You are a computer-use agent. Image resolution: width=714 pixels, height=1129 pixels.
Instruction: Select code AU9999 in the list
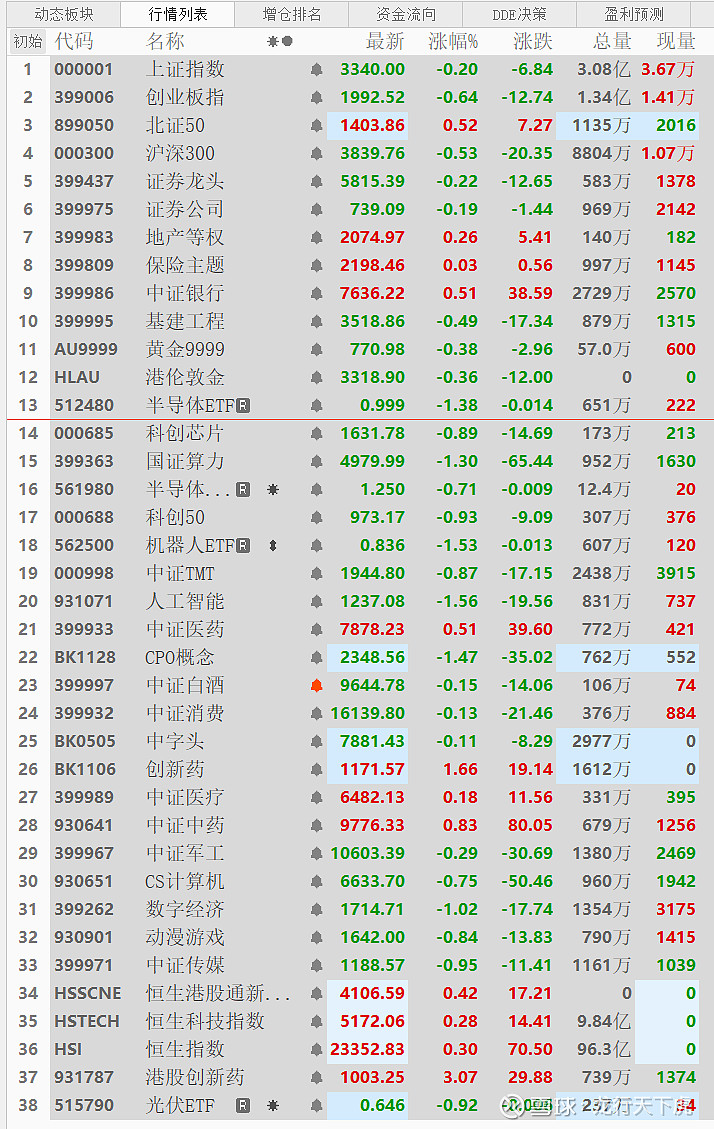86,350
